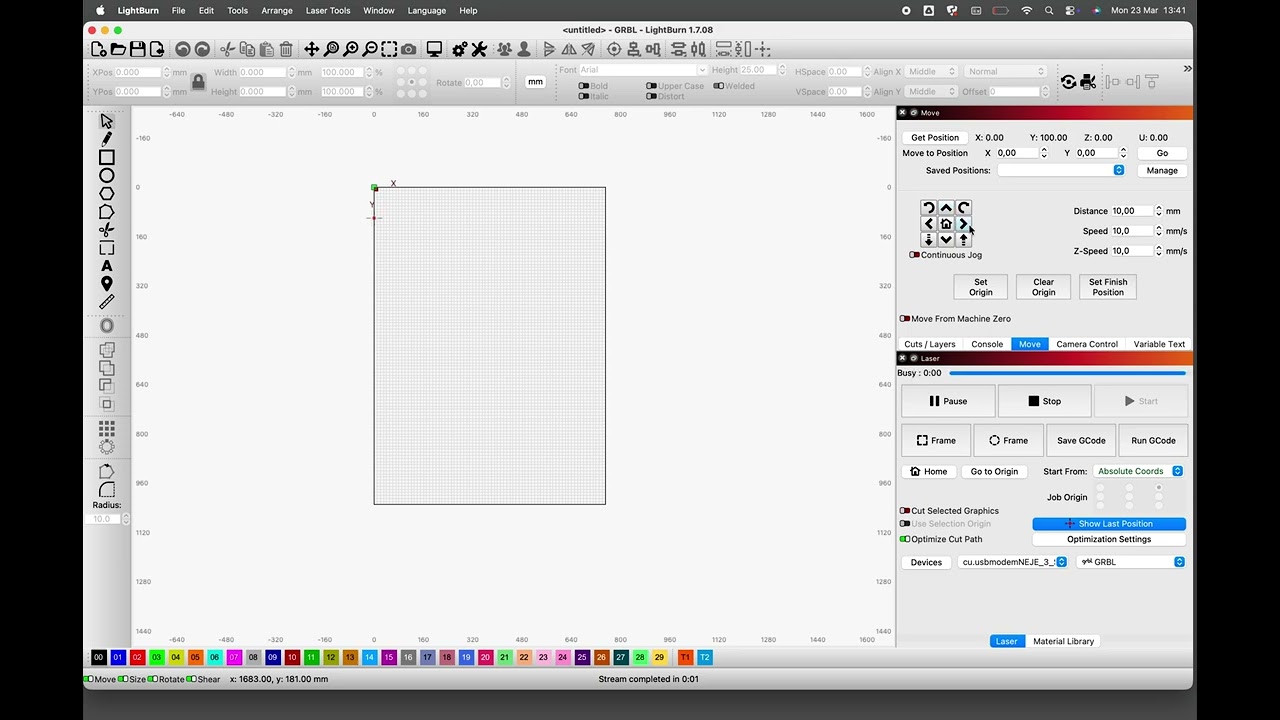
Task: Select the blue 01 layer color swatch
Action: click(118, 657)
